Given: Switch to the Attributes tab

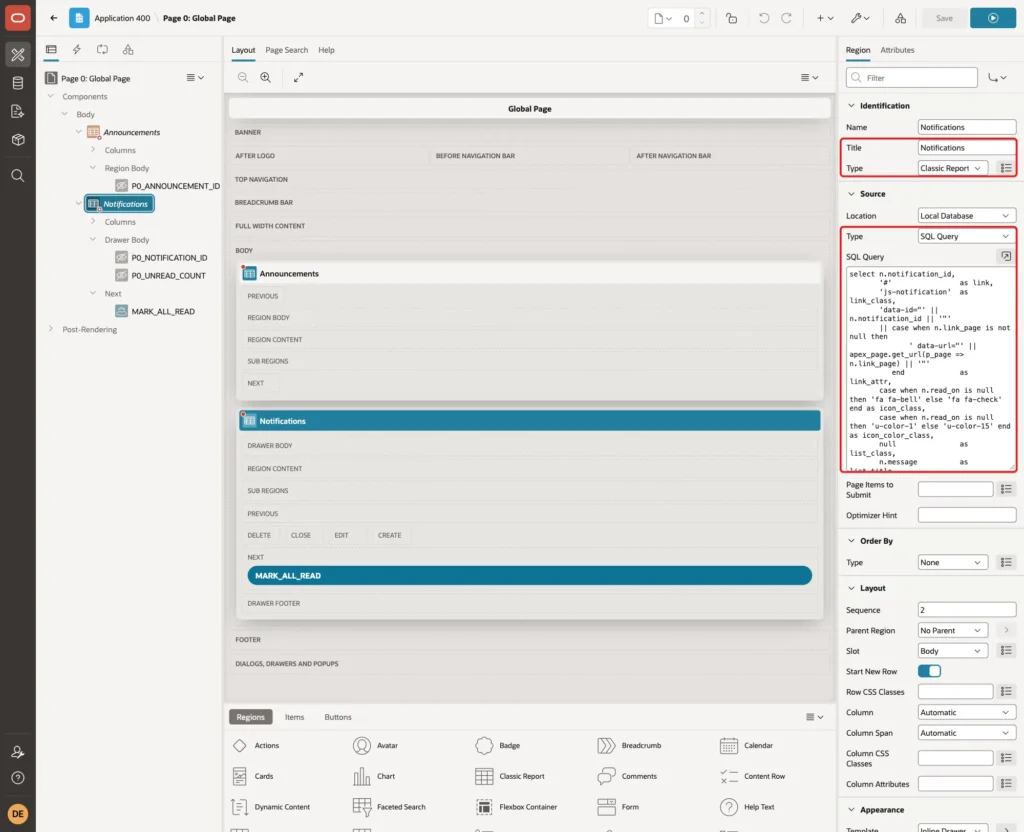Looking at the screenshot, I should click(897, 50).
